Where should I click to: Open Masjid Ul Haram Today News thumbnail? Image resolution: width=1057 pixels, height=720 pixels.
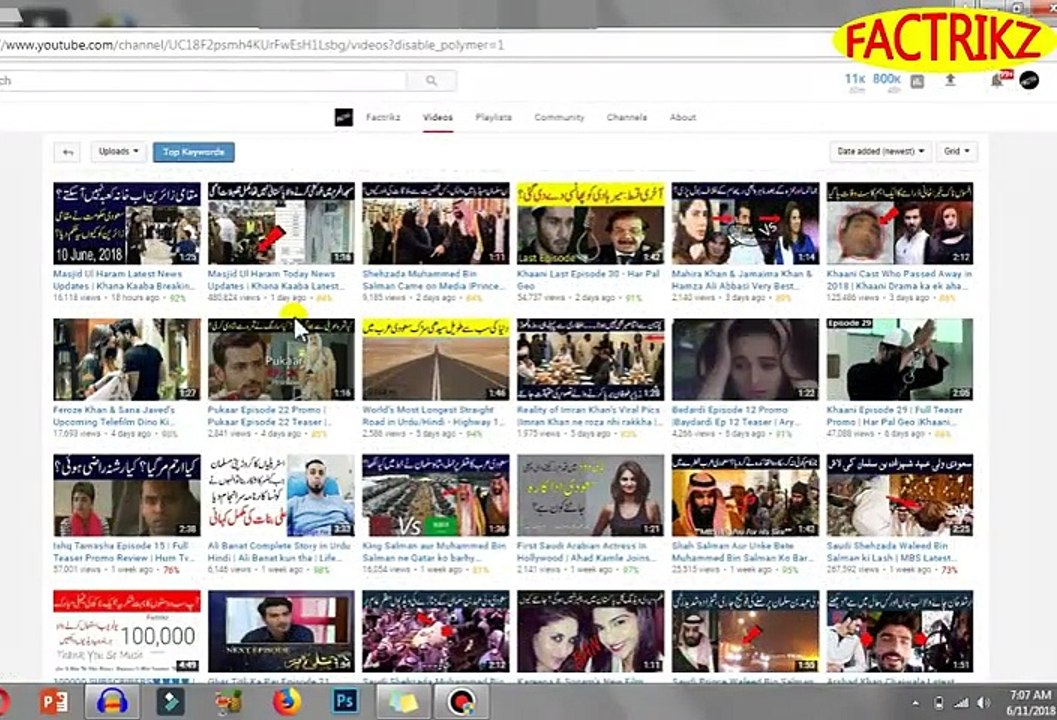click(281, 223)
